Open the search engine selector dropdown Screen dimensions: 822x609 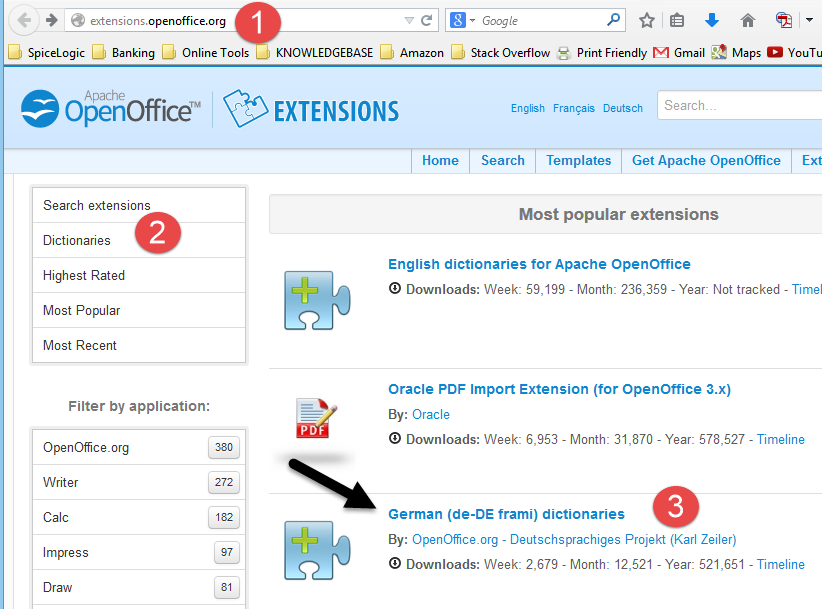click(473, 19)
